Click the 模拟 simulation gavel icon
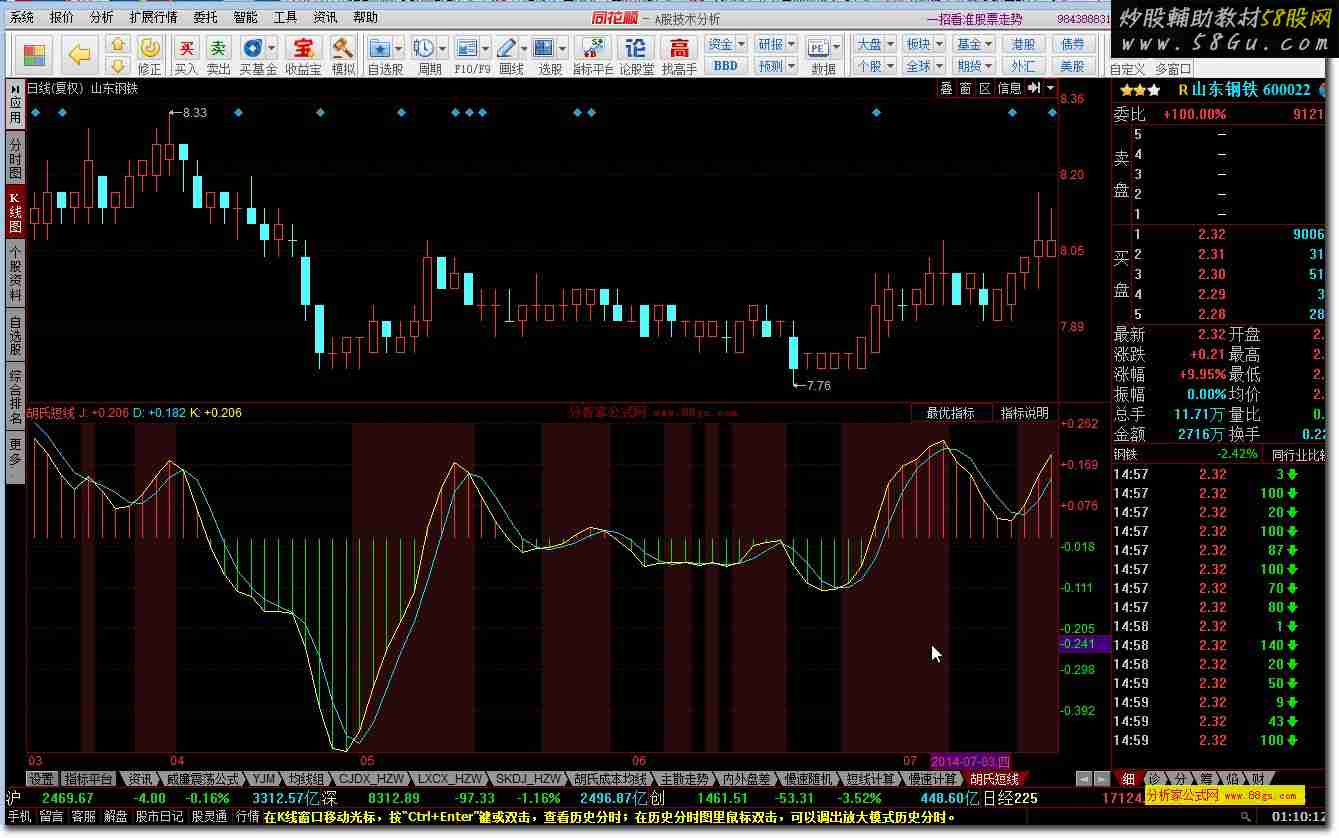This screenshot has width=1339, height=838. pos(343,56)
